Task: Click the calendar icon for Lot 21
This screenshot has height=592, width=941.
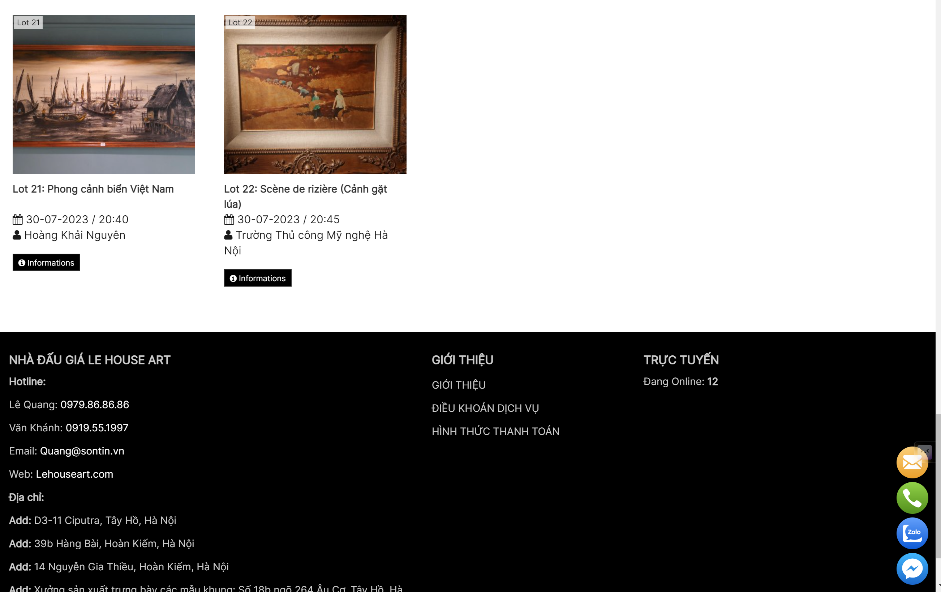Action: point(17,219)
